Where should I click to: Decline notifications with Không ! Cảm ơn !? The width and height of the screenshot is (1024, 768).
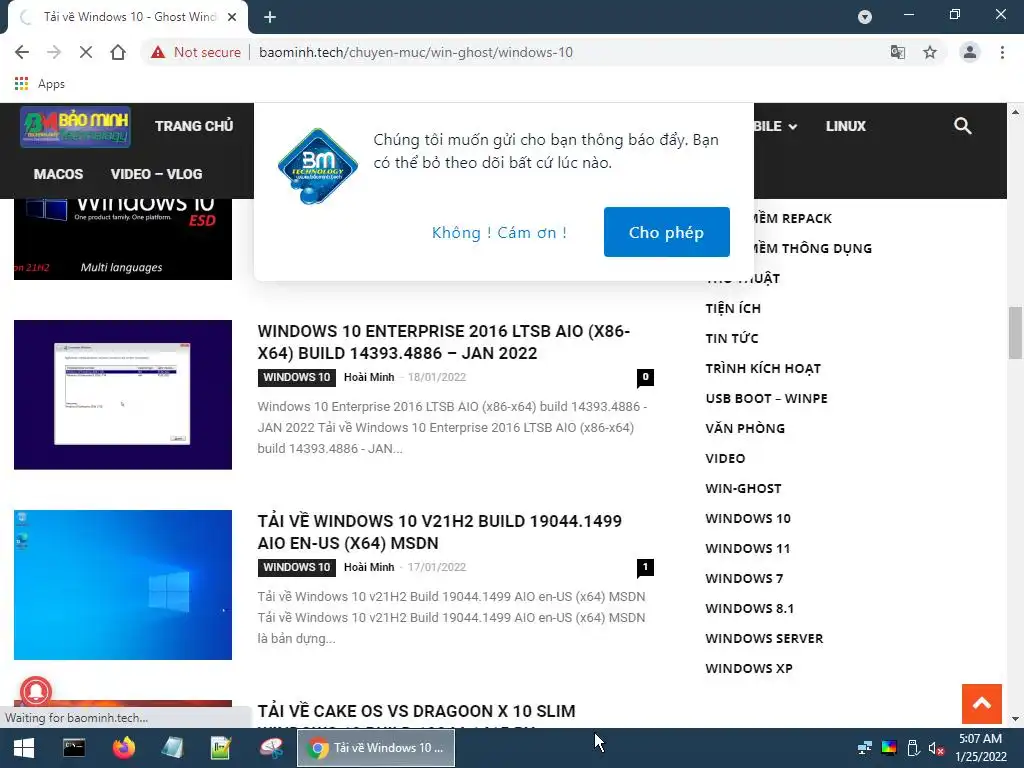click(x=499, y=232)
